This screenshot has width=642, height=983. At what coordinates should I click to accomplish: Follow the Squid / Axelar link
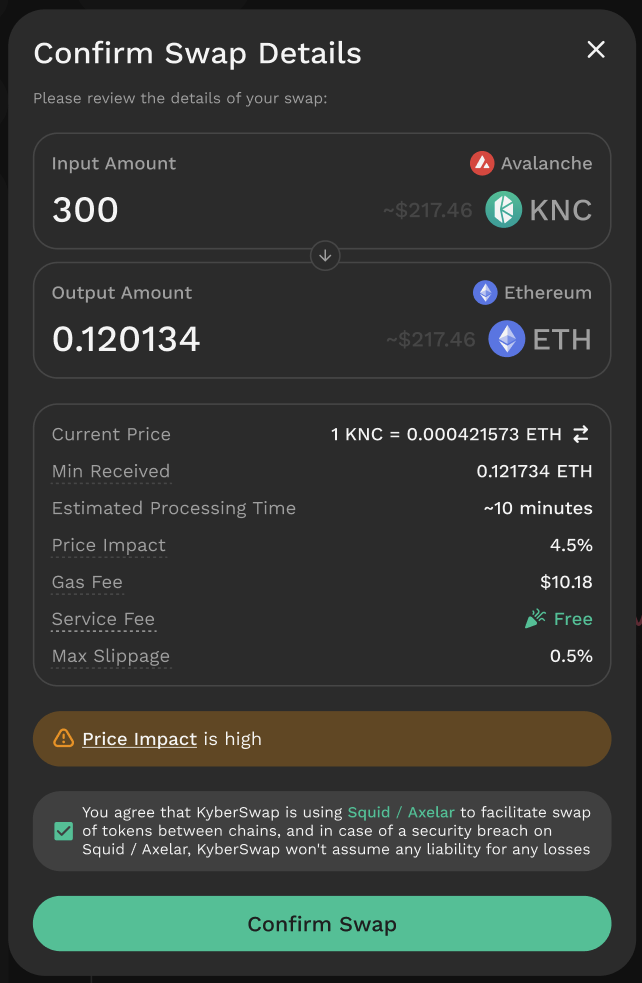coord(401,812)
